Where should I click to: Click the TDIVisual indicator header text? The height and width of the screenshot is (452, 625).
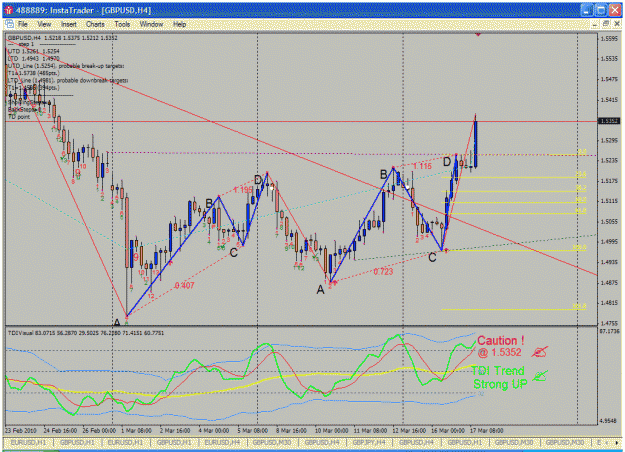86,333
